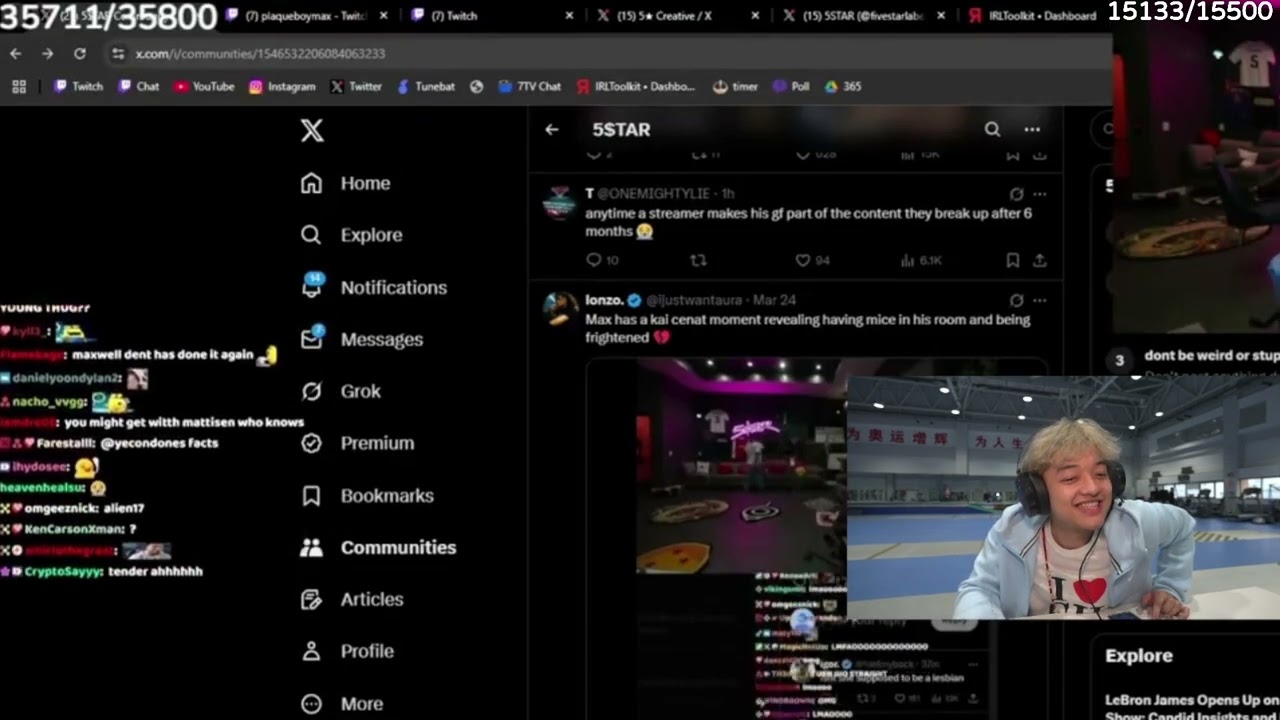This screenshot has height=720, width=1280.
Task: Open Premium in the X sidebar
Action: click(357, 443)
